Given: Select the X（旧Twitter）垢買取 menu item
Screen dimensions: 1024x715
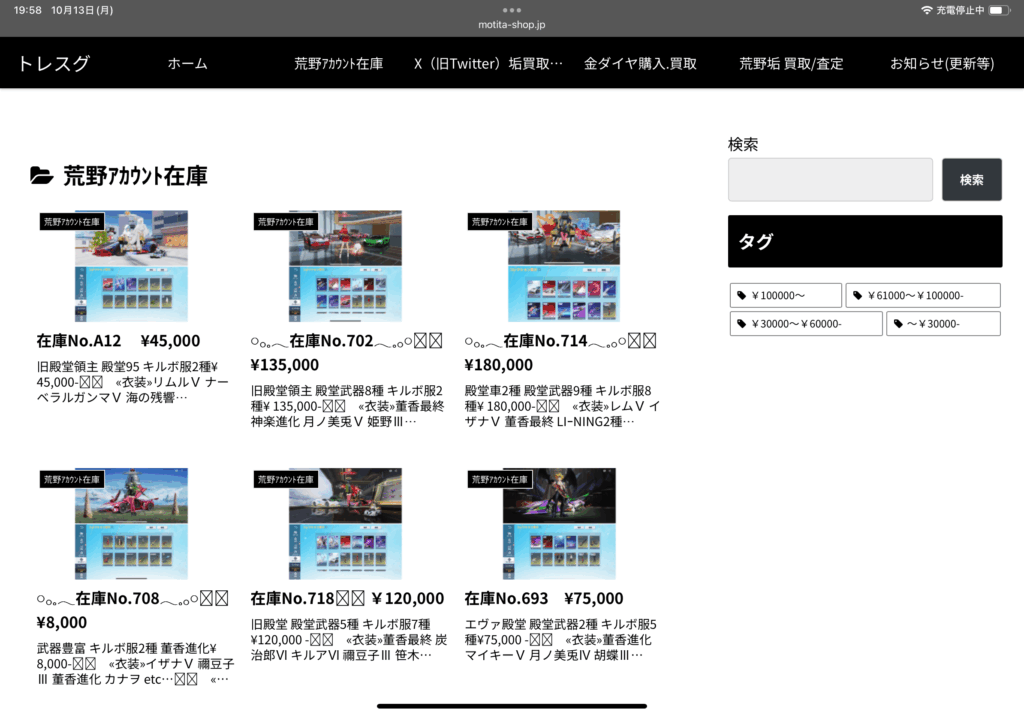Looking at the screenshot, I should point(488,64).
